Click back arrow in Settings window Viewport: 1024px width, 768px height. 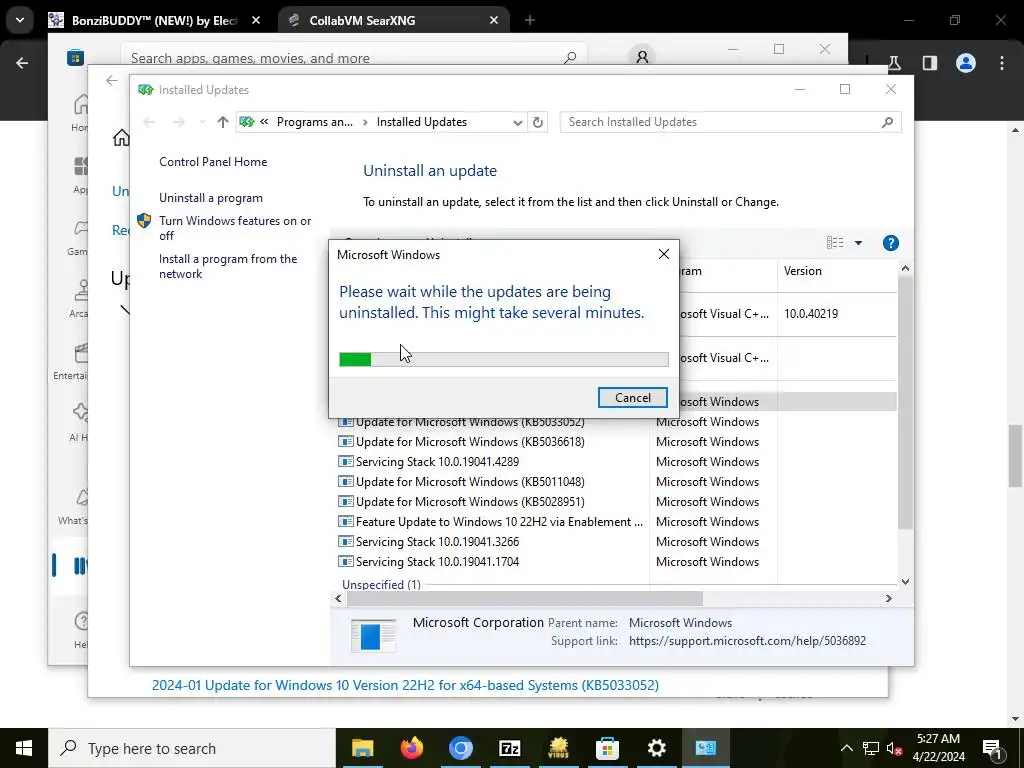[x=112, y=80]
